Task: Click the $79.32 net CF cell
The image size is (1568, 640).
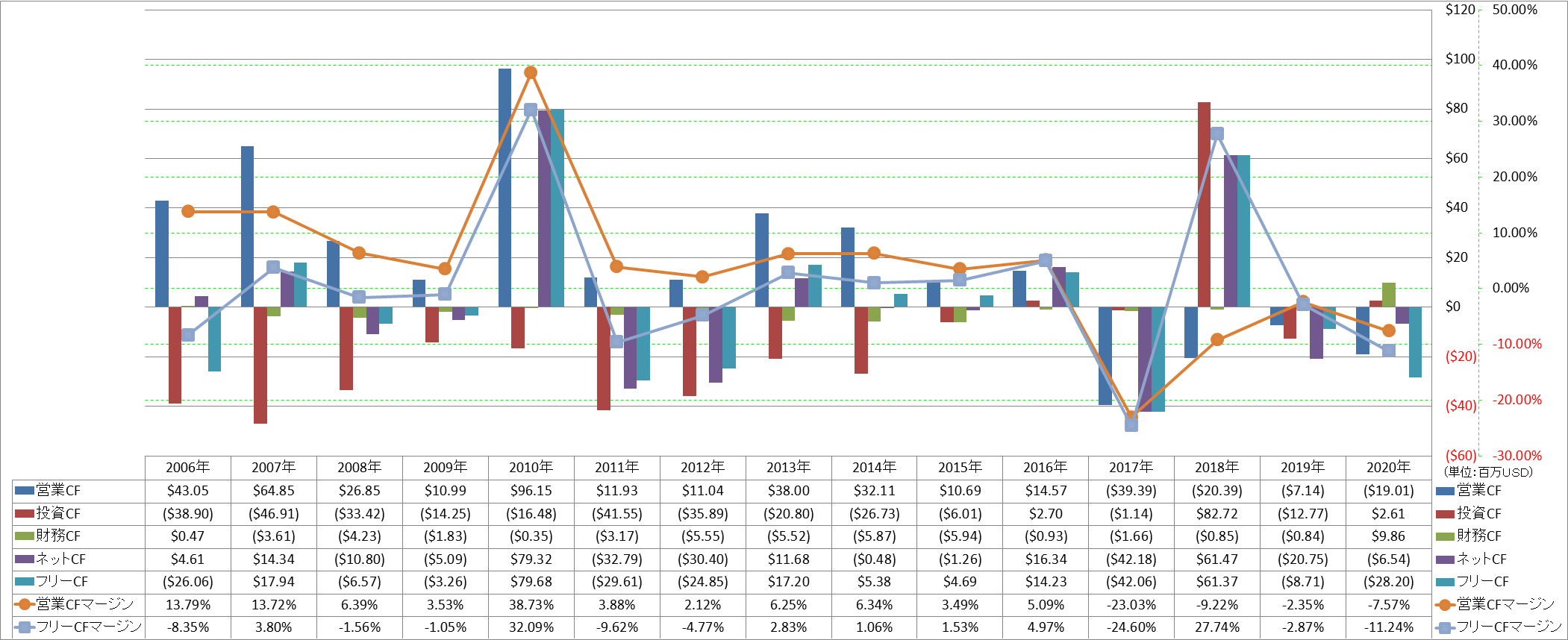Action: tap(531, 559)
